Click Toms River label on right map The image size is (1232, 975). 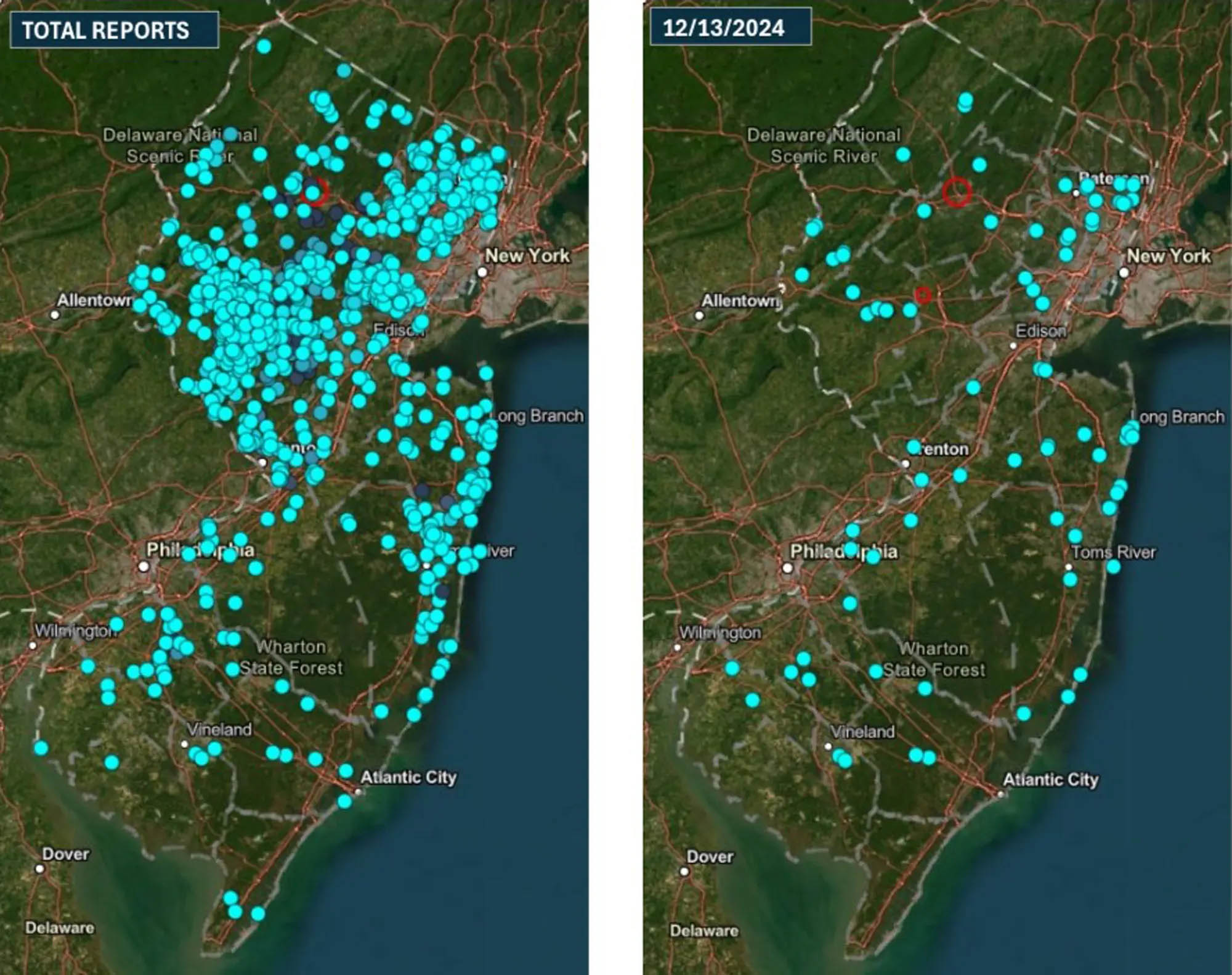point(1113,552)
